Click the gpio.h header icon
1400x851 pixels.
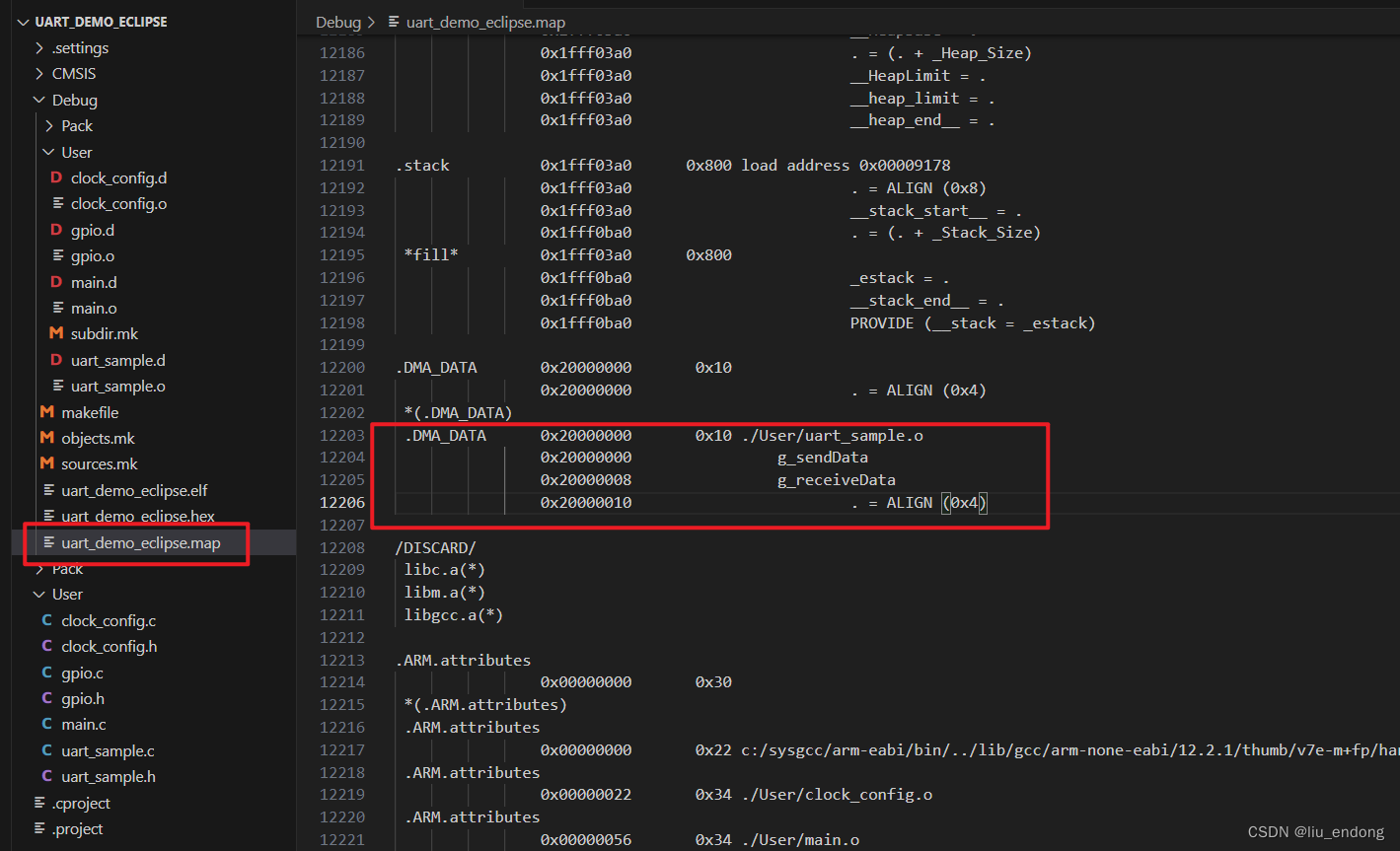(x=46, y=698)
